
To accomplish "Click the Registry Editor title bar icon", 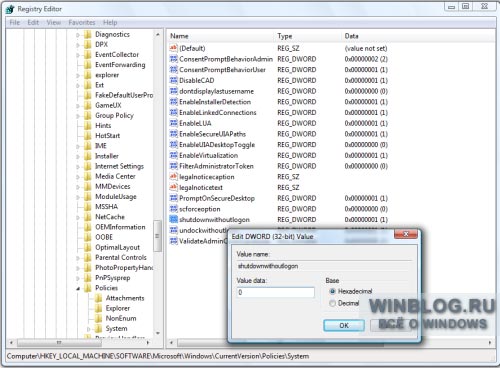I will [x=10, y=9].
